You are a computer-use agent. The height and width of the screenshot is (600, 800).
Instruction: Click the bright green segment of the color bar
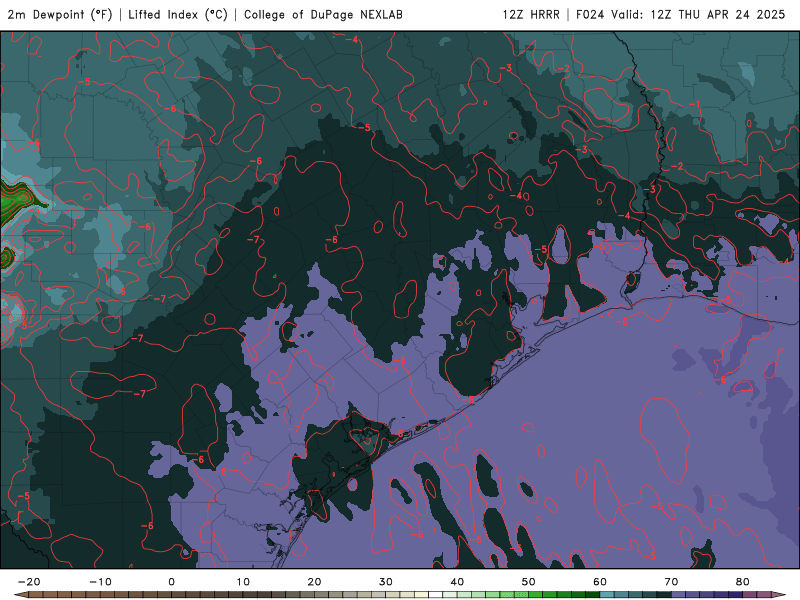[536, 595]
